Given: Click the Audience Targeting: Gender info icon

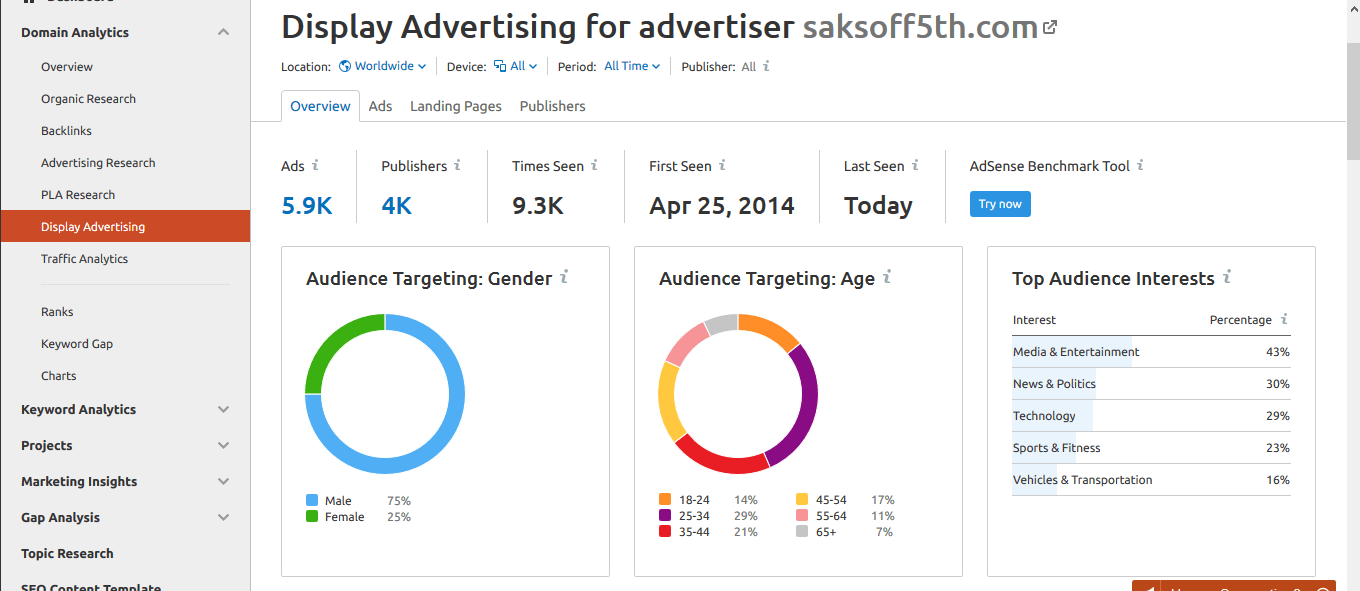Looking at the screenshot, I should click(563, 277).
